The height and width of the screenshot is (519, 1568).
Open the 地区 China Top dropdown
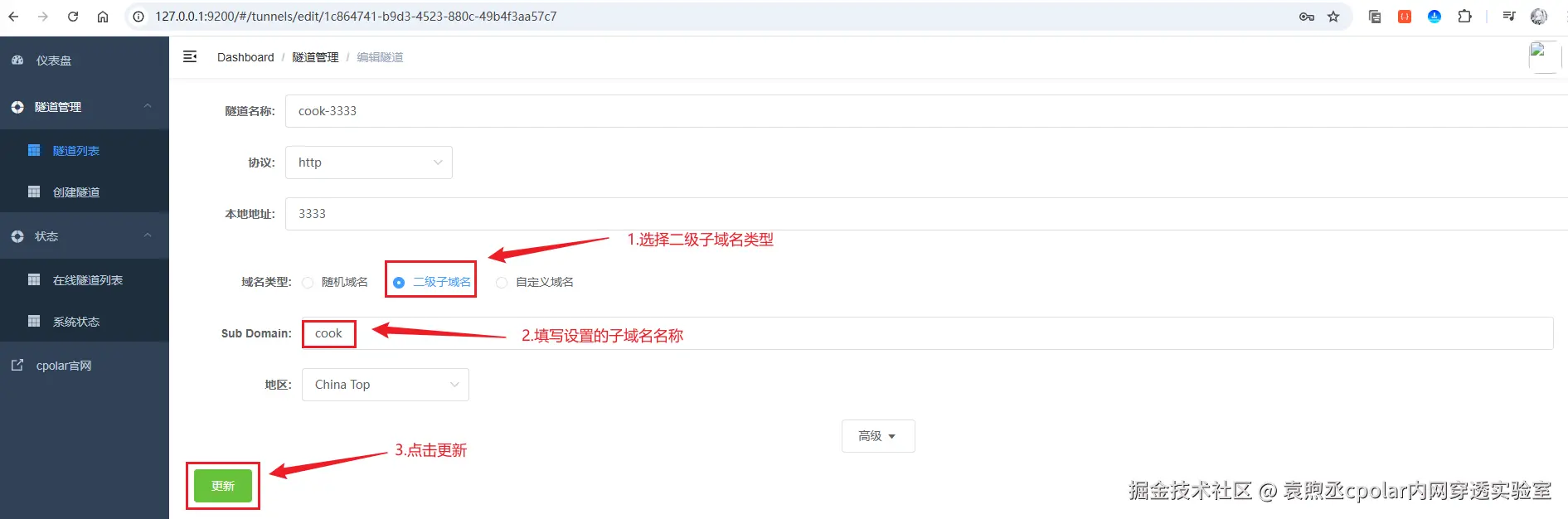[386, 385]
